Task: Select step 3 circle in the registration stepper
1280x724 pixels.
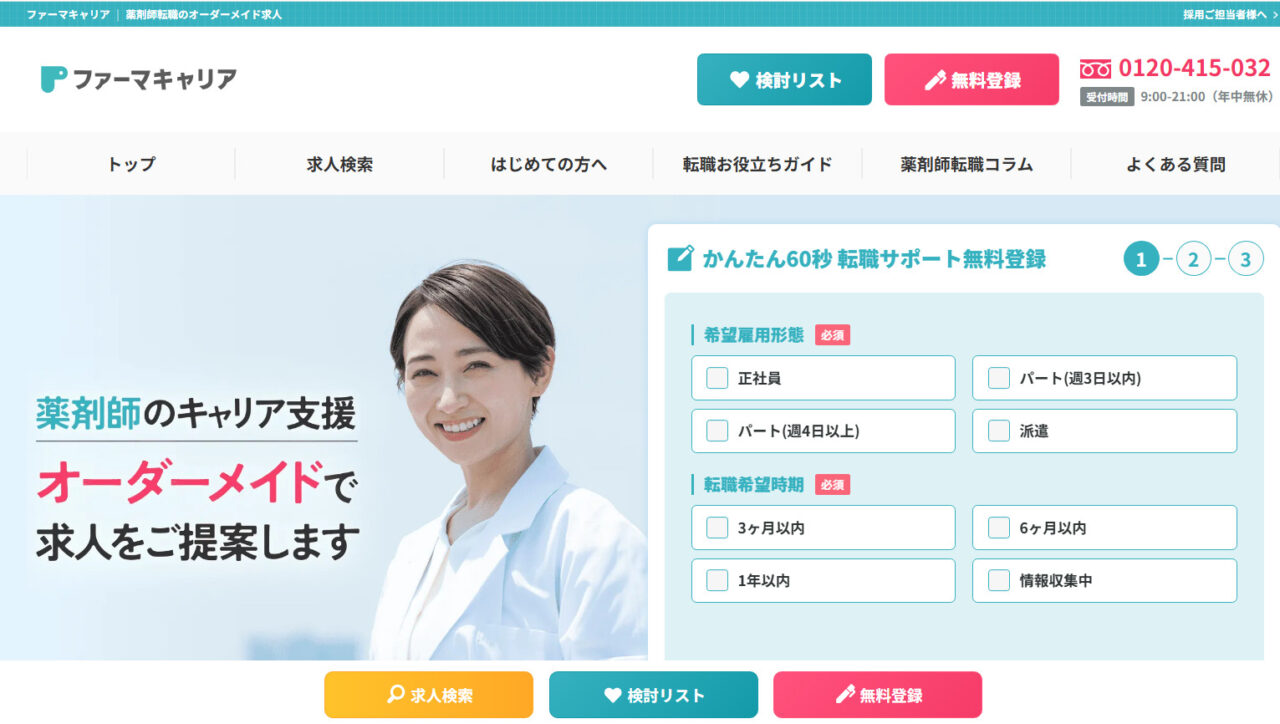Action: (x=1246, y=260)
